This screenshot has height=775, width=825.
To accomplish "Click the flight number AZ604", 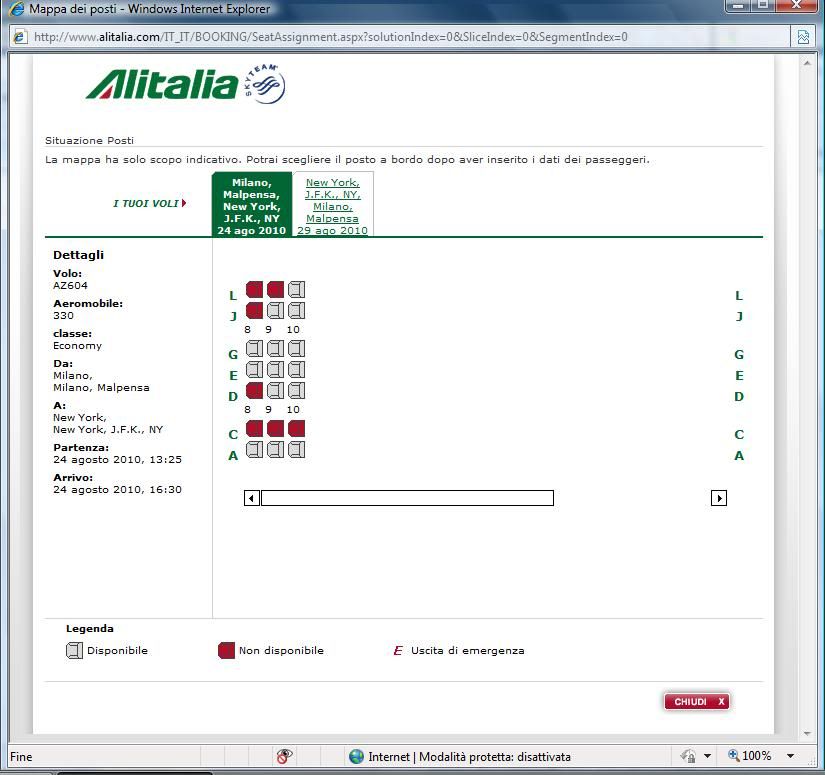I will 71,286.
